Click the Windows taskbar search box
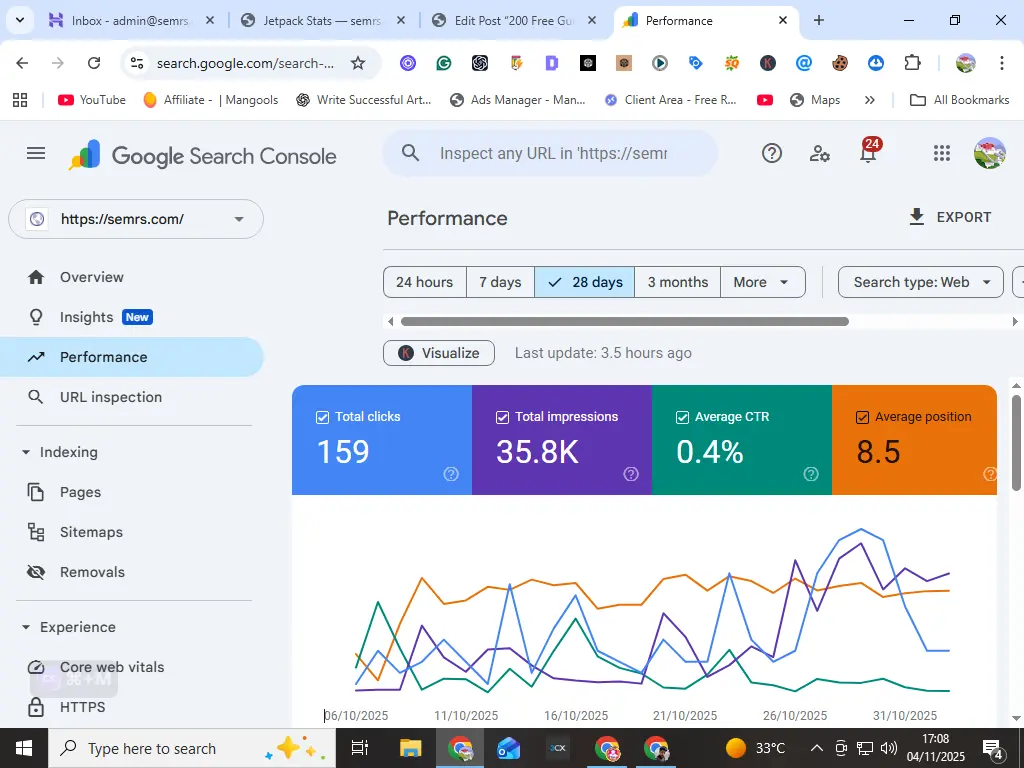The image size is (1024, 768). [x=192, y=748]
